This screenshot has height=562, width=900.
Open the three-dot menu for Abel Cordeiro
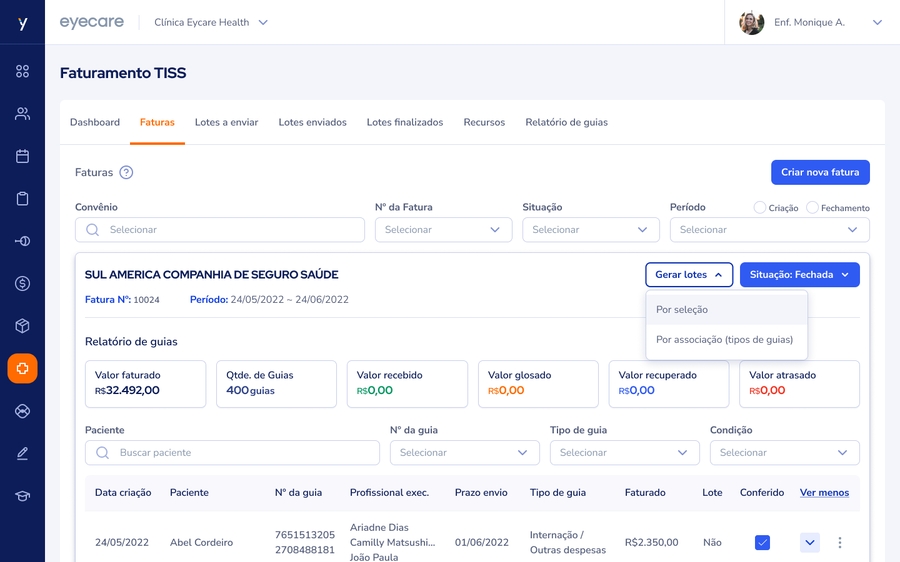(x=840, y=543)
